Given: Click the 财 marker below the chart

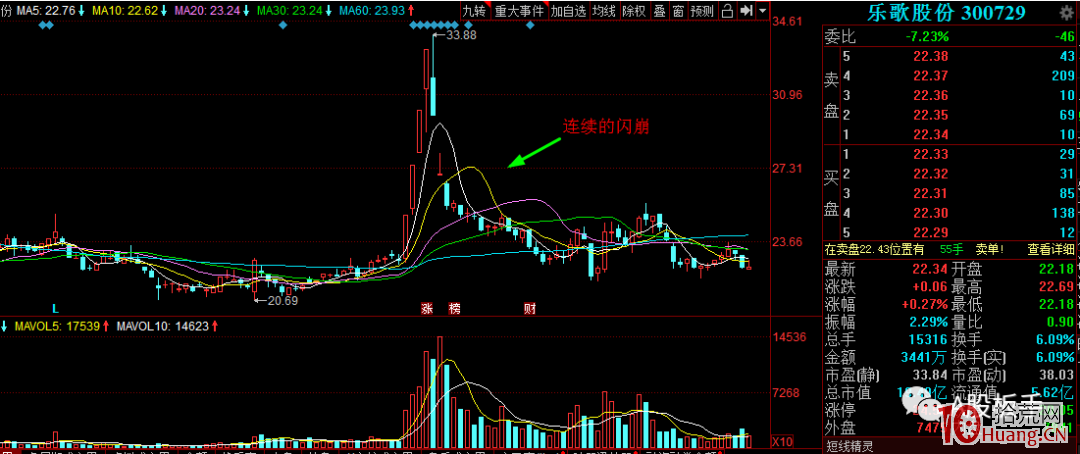Looking at the screenshot, I should click(x=530, y=309).
